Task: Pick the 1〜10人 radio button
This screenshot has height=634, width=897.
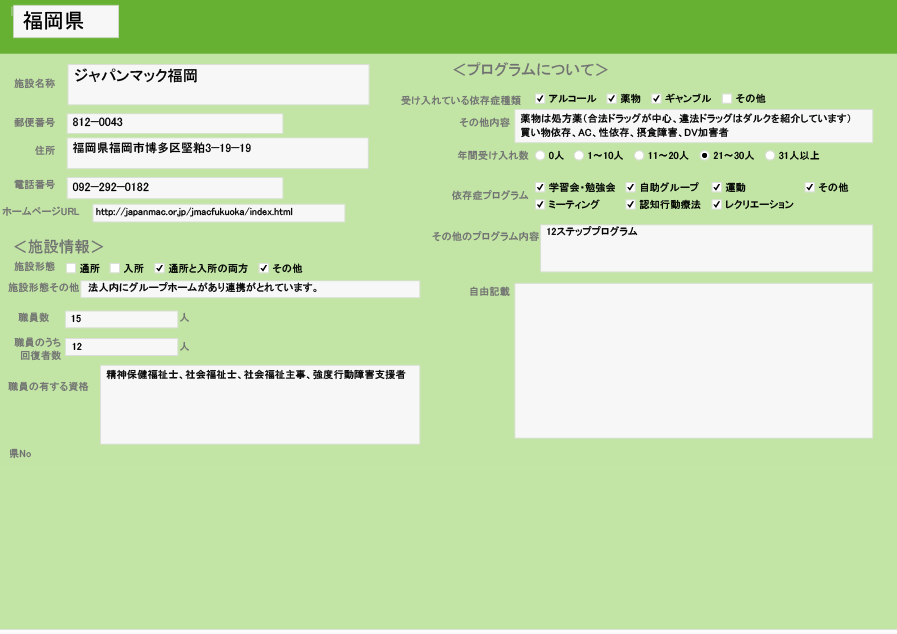Action: tap(579, 156)
